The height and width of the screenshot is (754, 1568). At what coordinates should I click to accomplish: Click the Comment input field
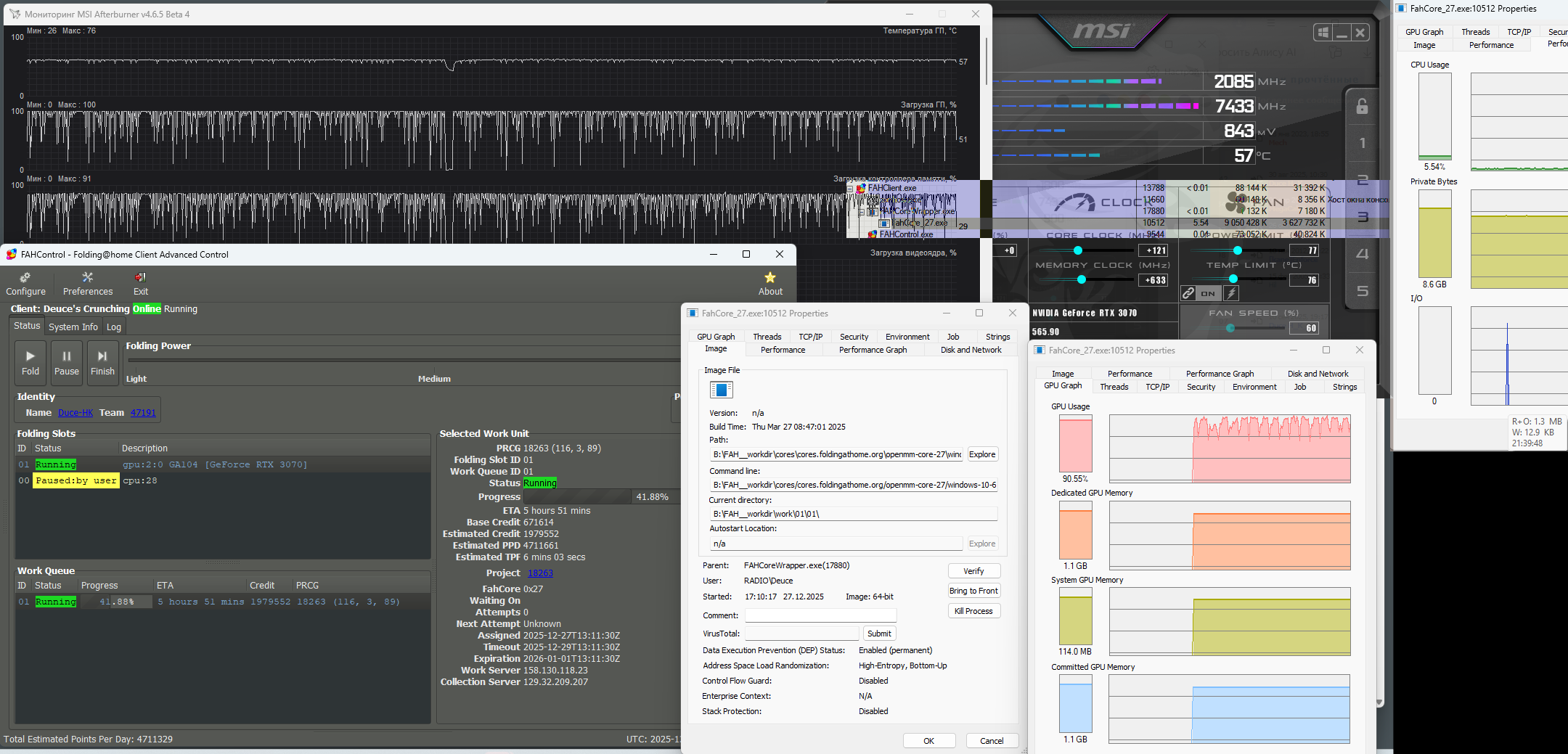click(x=820, y=615)
